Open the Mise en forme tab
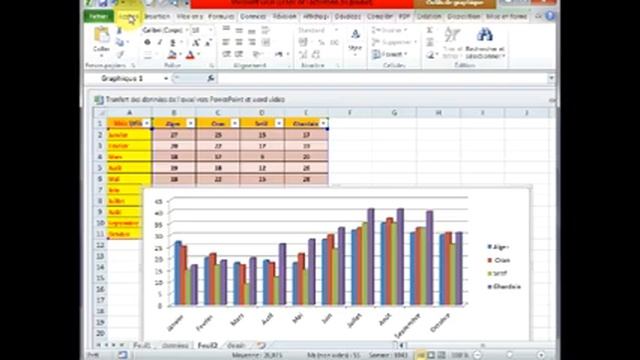 pyautogui.click(x=507, y=16)
